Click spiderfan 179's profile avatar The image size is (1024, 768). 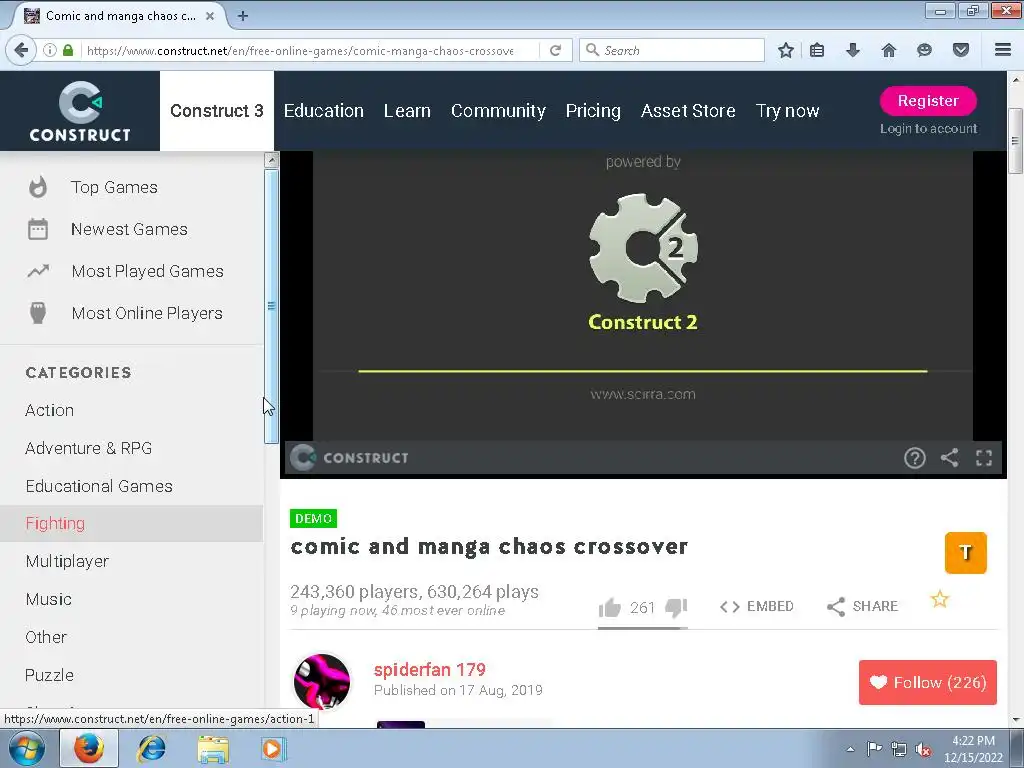tap(321, 681)
